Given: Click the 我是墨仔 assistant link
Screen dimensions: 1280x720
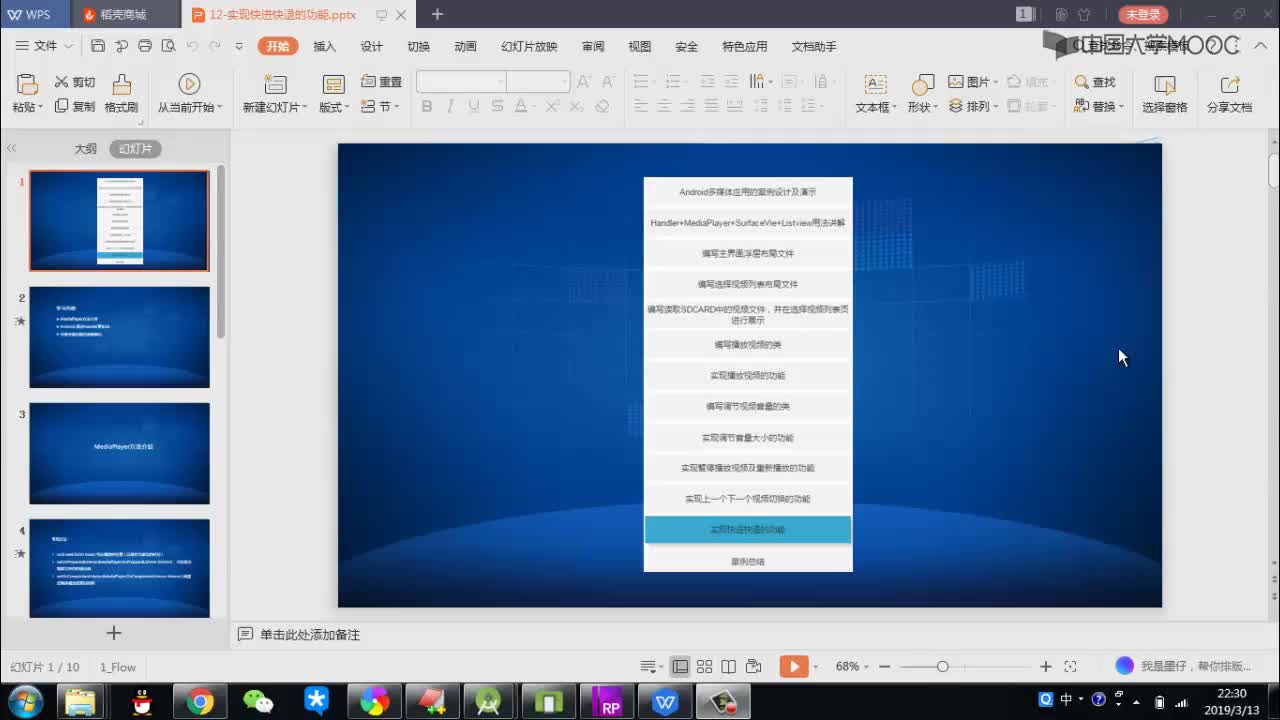Looking at the screenshot, I should [1185, 666].
